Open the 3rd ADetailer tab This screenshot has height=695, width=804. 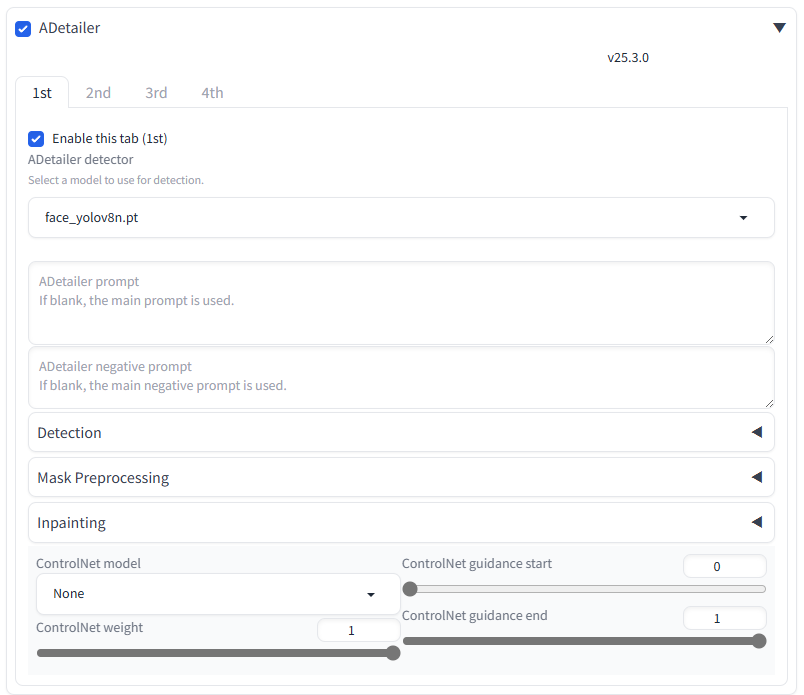[156, 93]
